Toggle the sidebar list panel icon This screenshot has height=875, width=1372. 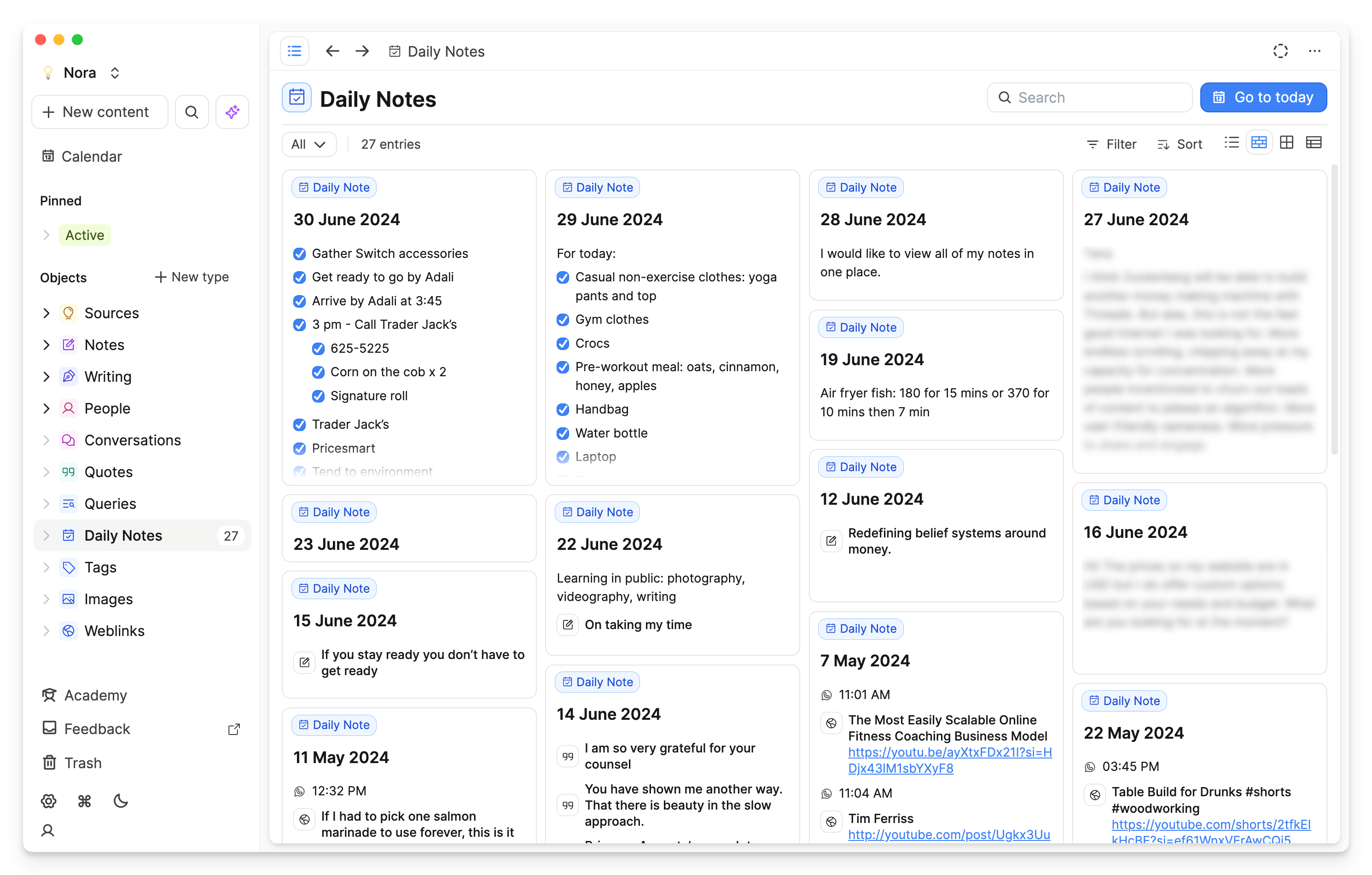295,51
